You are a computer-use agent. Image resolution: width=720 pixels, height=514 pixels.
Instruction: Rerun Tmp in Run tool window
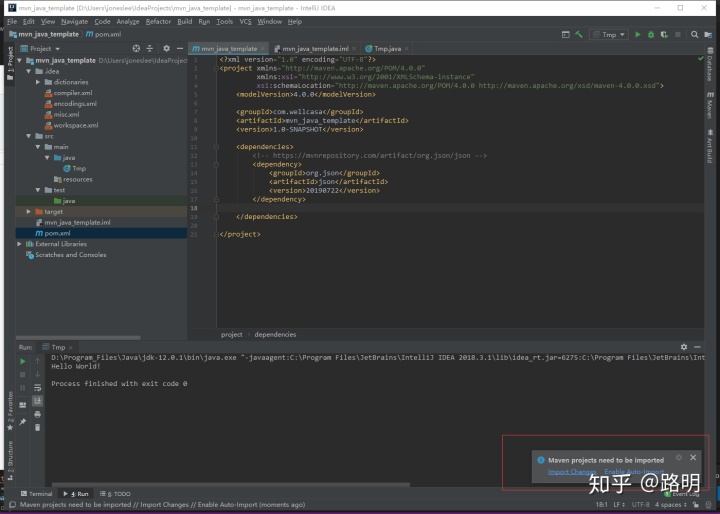pyautogui.click(x=22, y=361)
